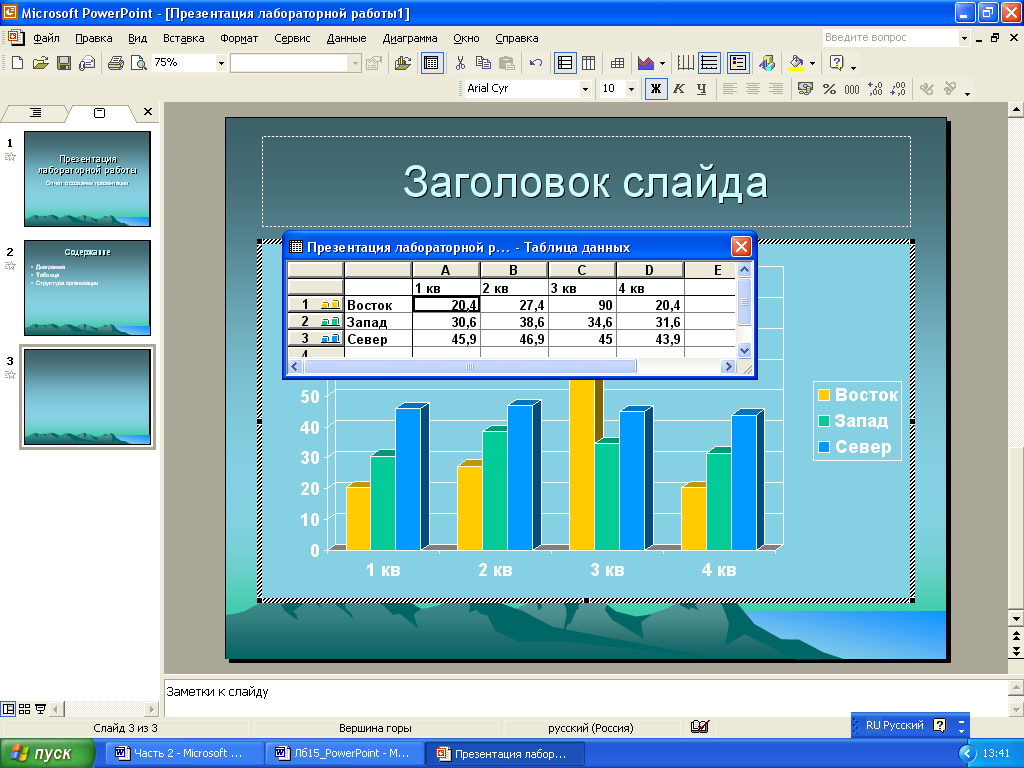The image size is (1024, 768).
Task: Click the Запад row label cell
Action: [378, 322]
